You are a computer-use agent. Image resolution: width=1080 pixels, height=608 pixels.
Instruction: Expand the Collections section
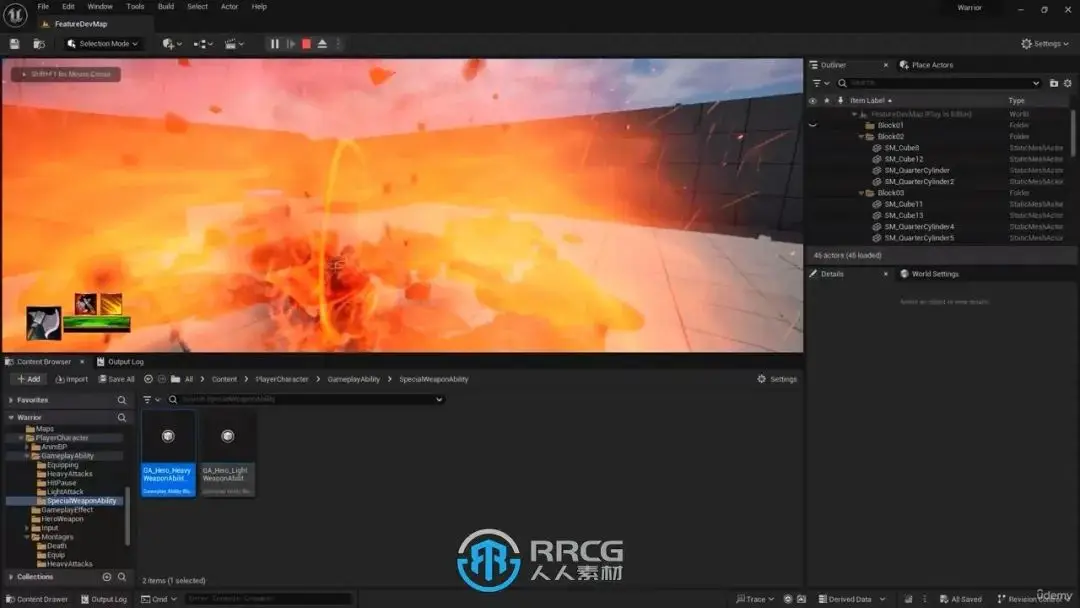point(11,577)
